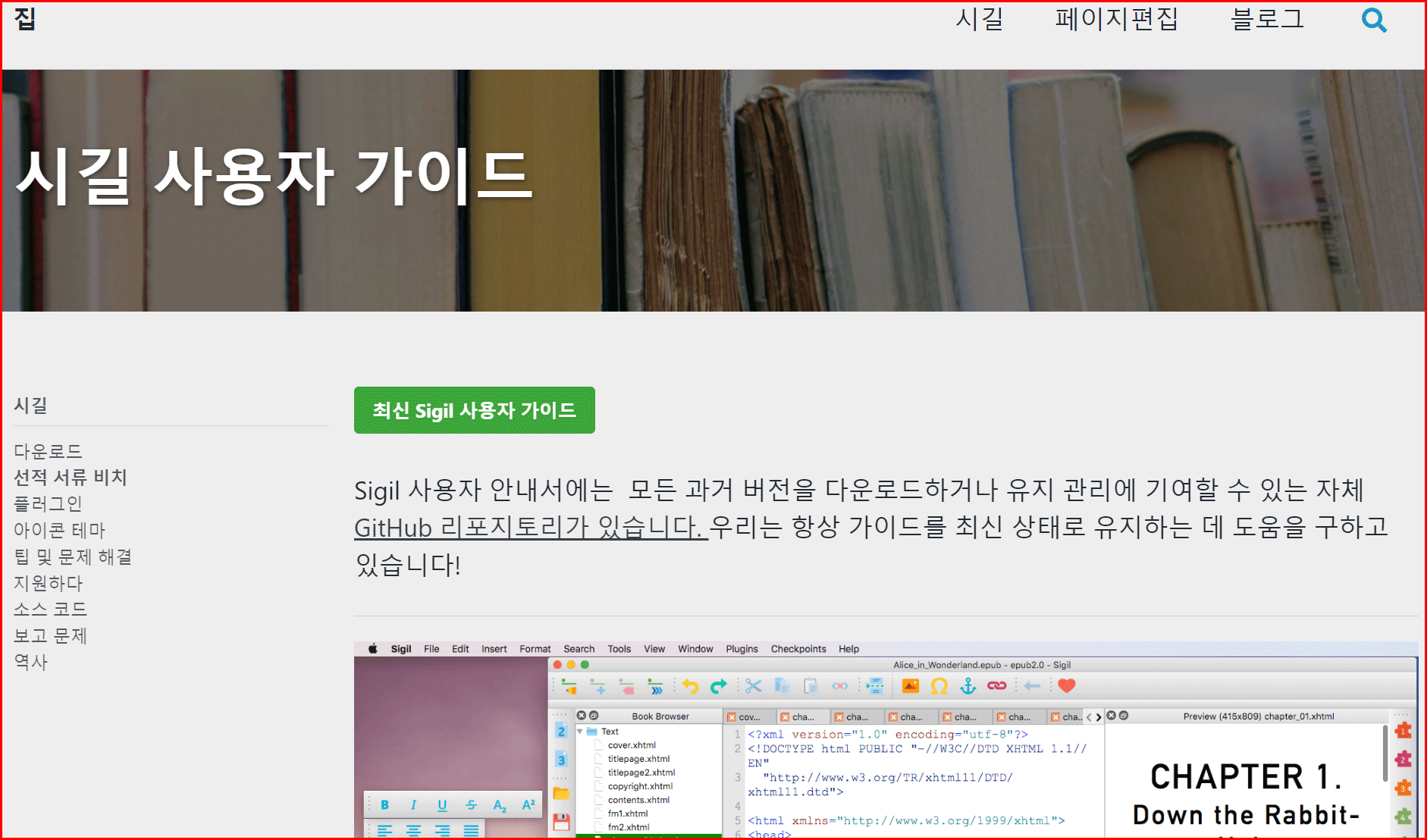This screenshot has height=840, width=1427.
Task: Open the 다운로드 sidebar link
Action: click(48, 451)
